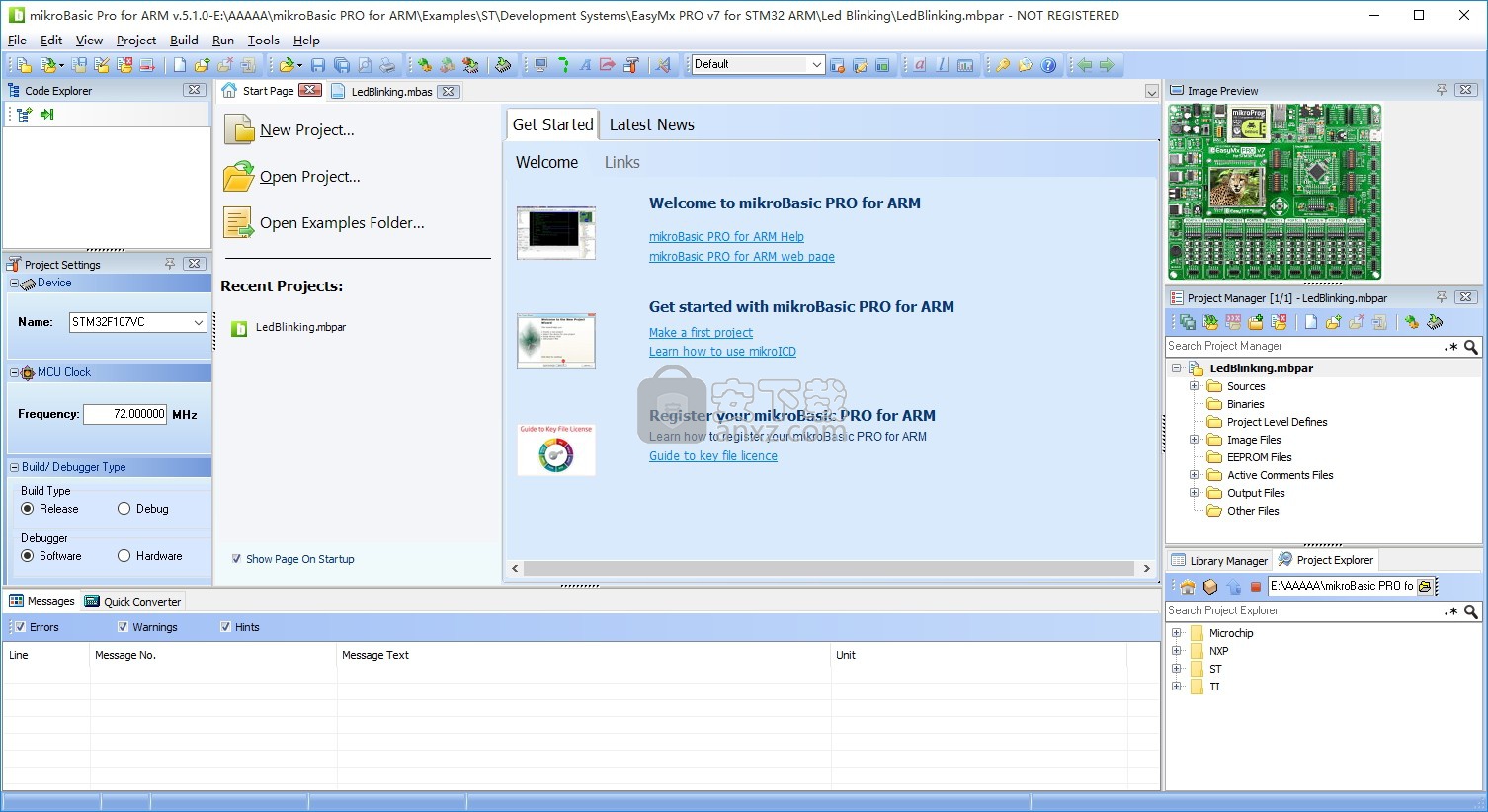Collapse the MCU Clock section

tap(14, 373)
